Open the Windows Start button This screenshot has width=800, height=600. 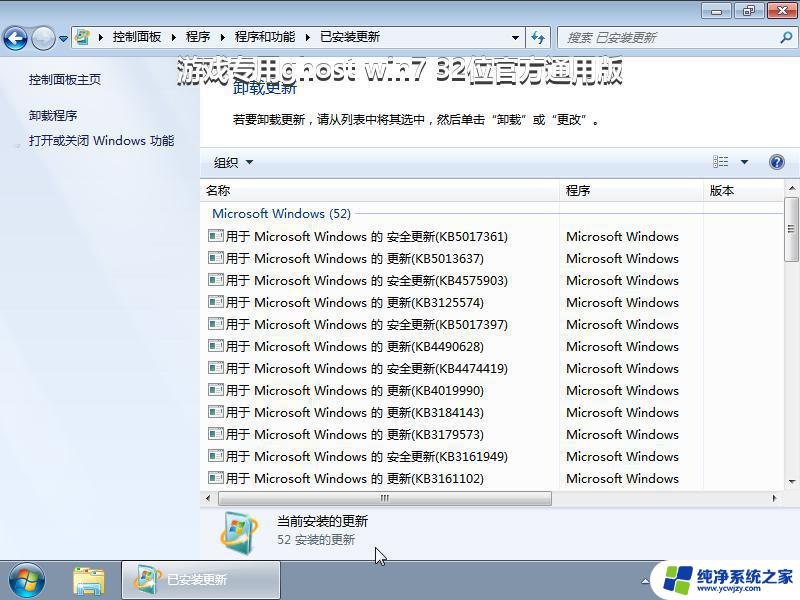click(27, 581)
